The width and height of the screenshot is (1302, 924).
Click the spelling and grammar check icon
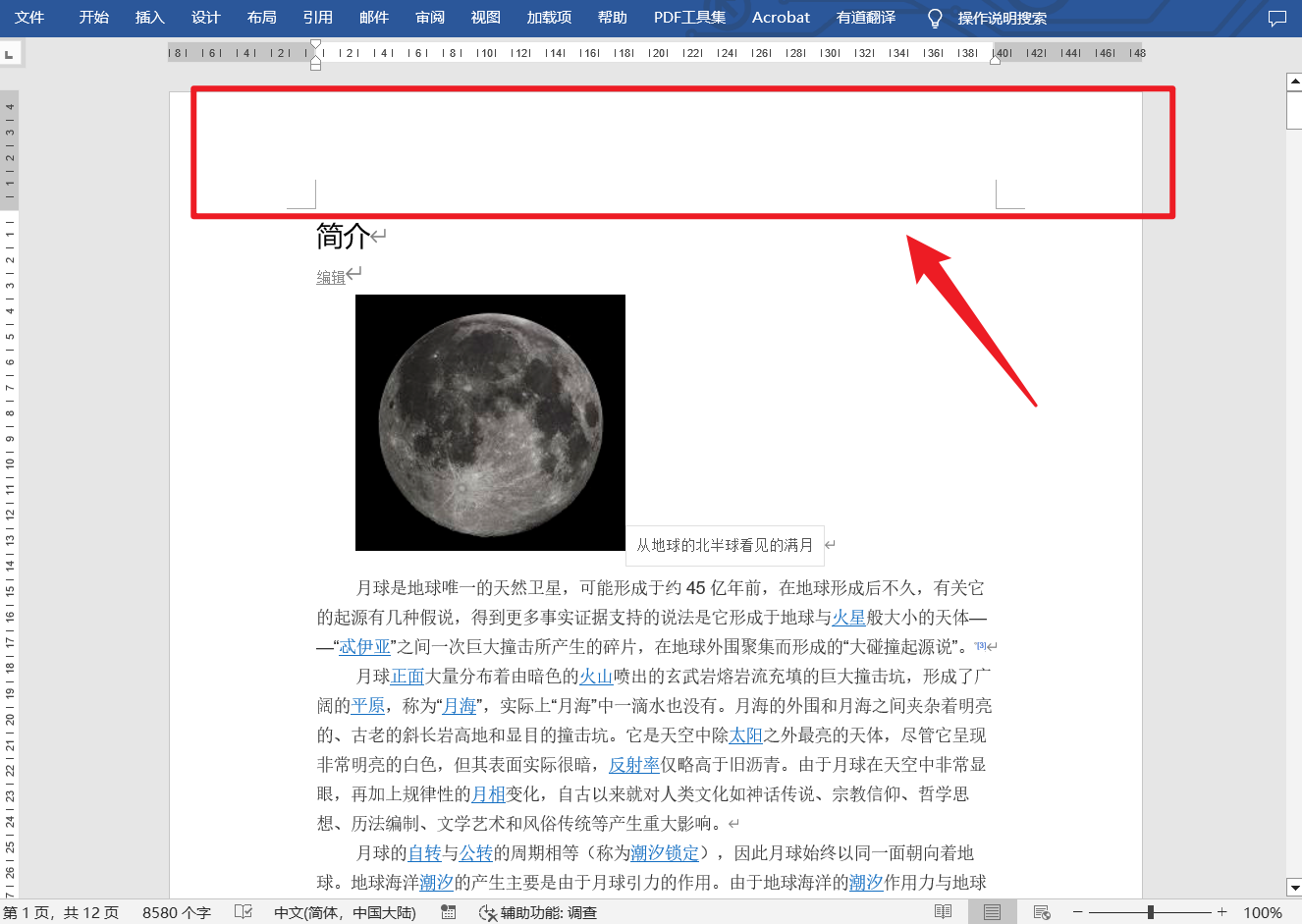243,912
